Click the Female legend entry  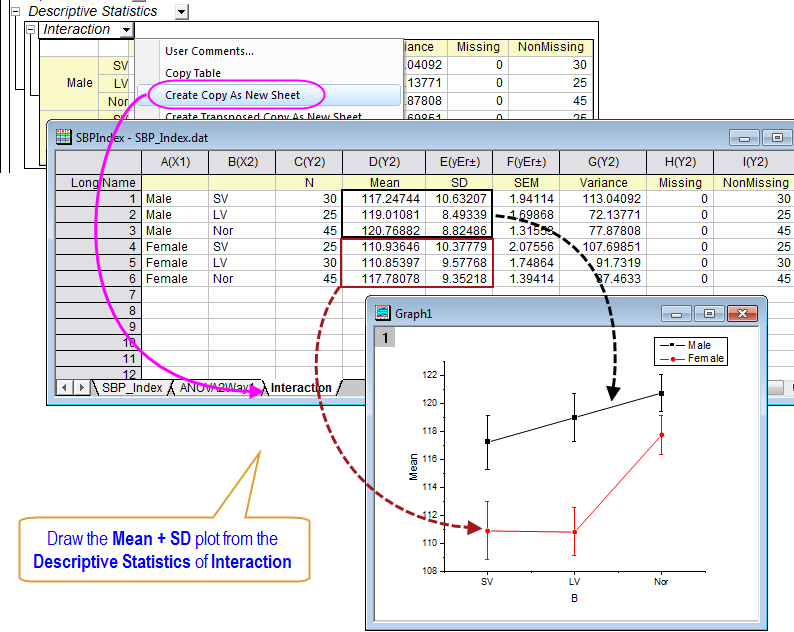coord(692,359)
